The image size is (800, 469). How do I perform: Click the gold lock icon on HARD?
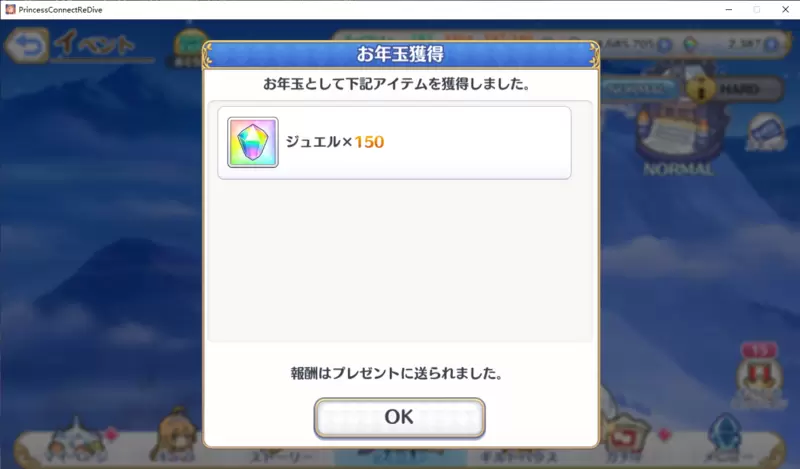tap(701, 89)
